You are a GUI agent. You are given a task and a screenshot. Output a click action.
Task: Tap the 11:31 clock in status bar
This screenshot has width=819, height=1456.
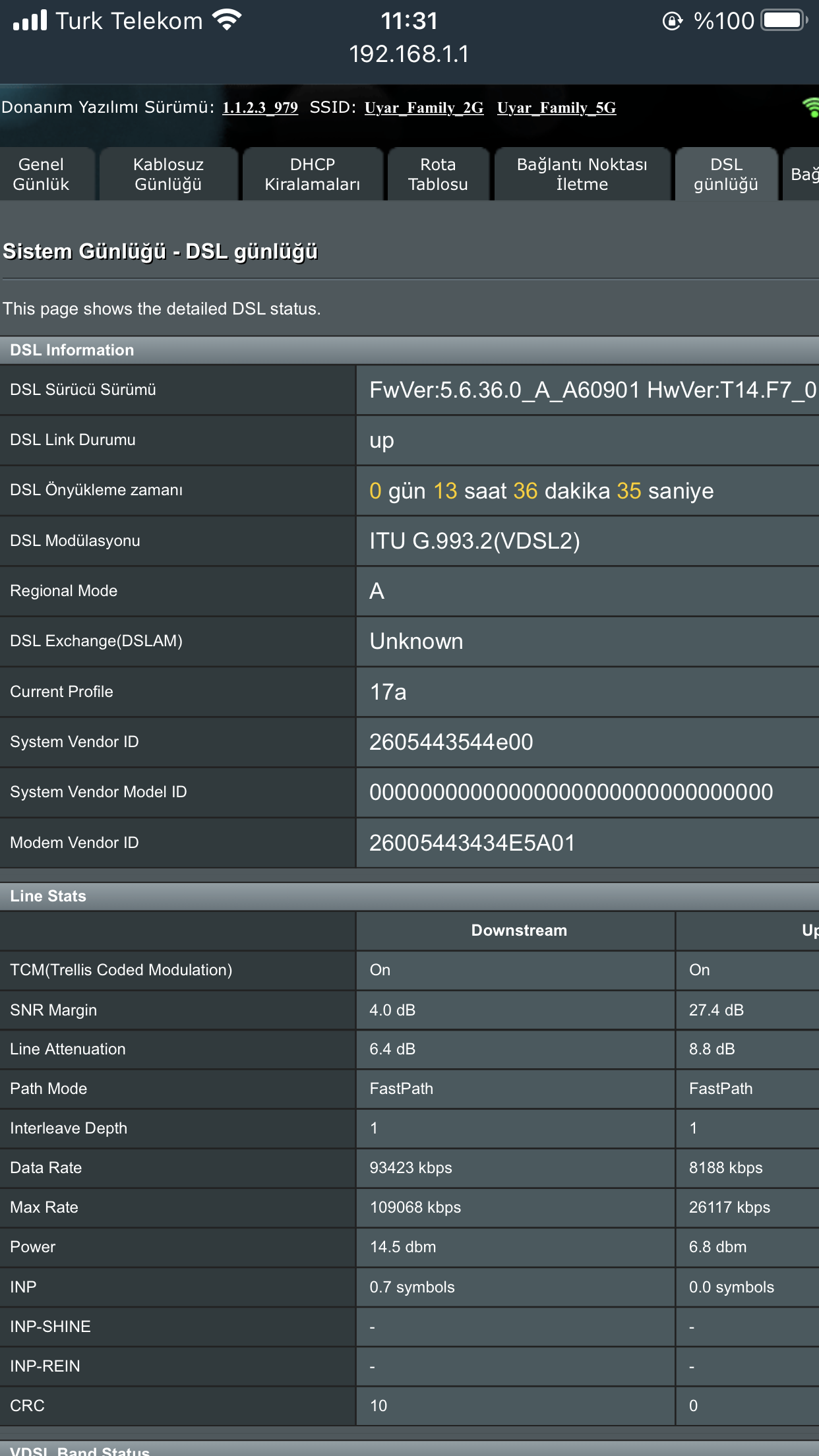coord(409,21)
